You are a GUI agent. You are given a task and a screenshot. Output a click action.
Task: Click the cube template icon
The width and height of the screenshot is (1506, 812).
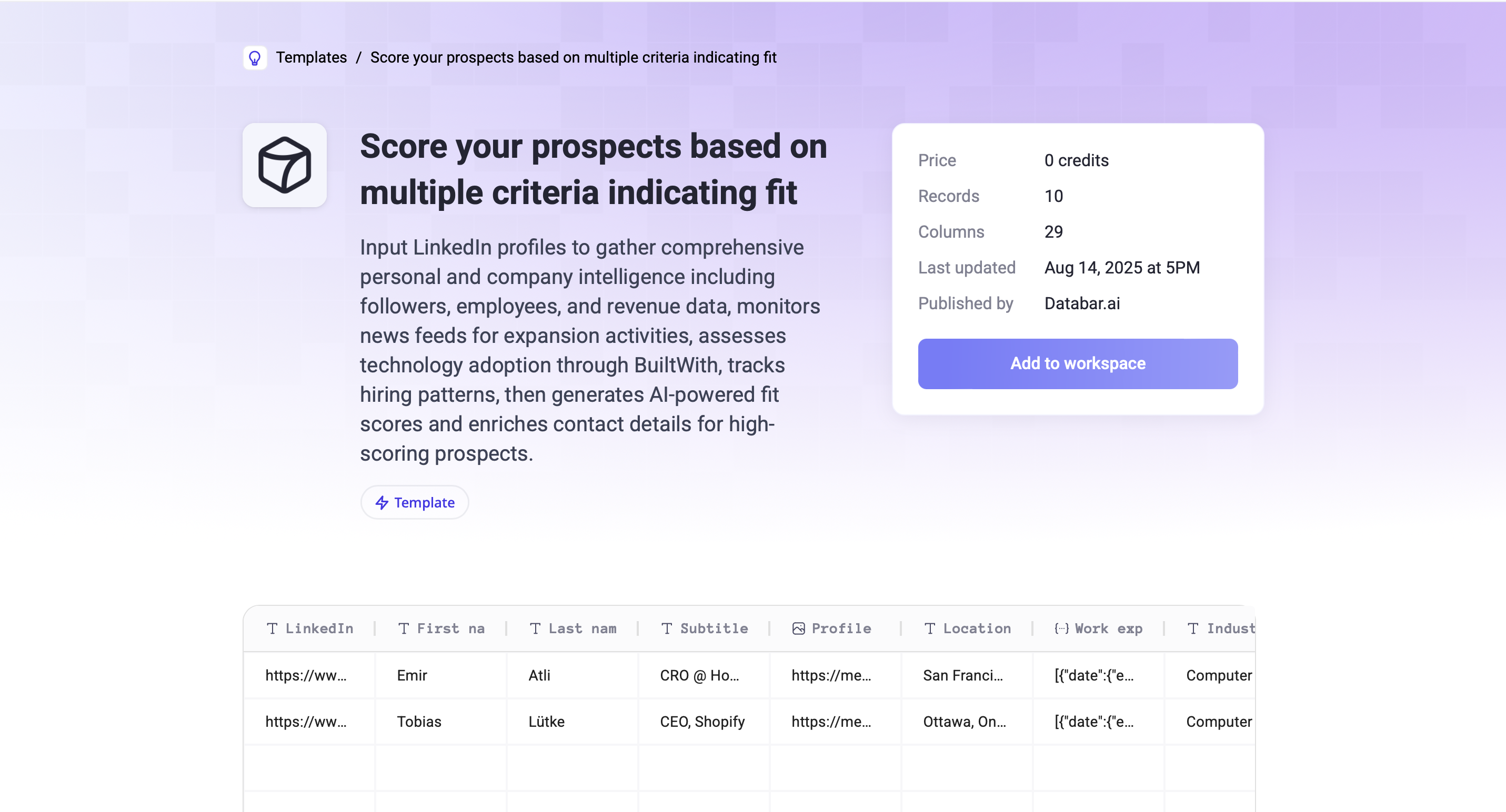click(285, 165)
